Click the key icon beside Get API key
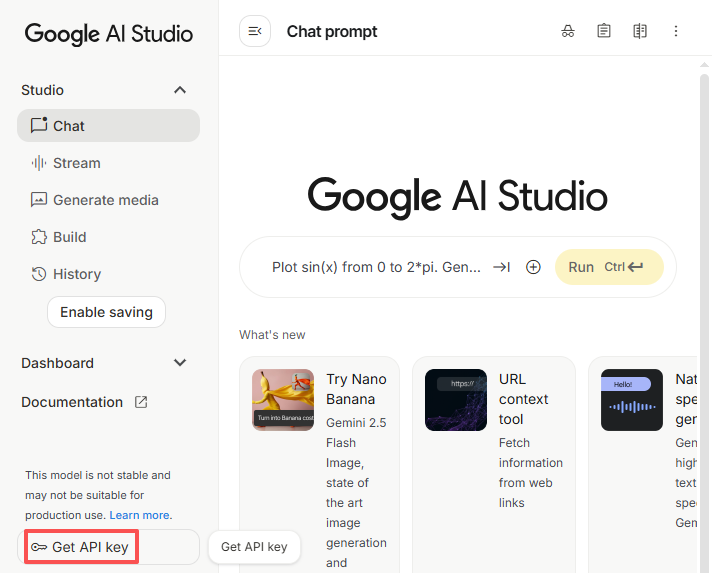 click(39, 547)
